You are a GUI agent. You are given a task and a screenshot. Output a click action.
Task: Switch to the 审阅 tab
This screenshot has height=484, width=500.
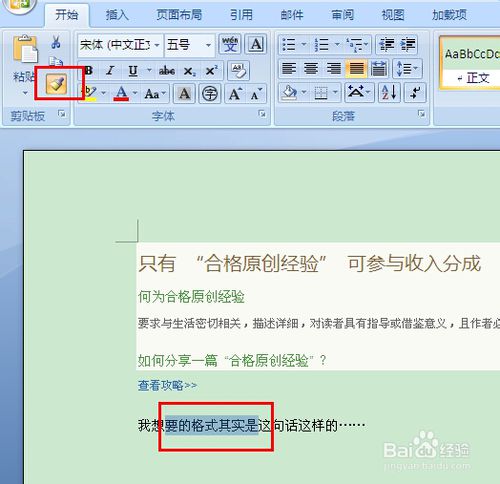343,15
